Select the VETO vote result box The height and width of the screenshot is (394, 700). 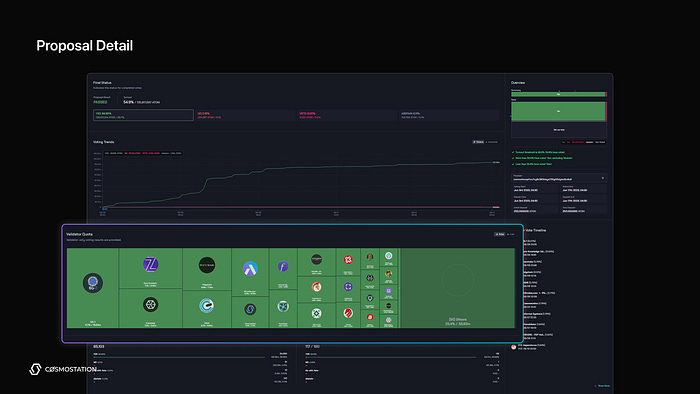point(347,115)
